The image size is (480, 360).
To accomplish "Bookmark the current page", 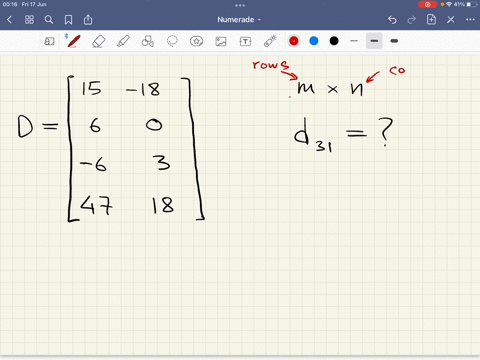I will [68, 20].
